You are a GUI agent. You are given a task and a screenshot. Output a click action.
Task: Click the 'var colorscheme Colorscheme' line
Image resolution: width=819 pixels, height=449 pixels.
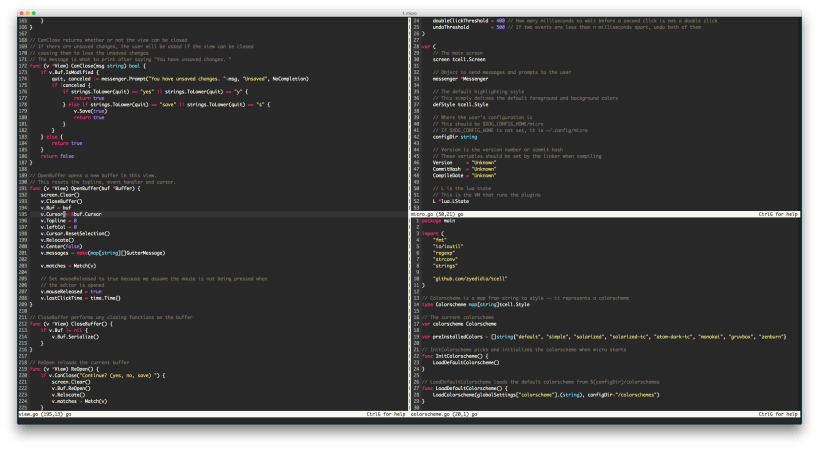coord(459,324)
